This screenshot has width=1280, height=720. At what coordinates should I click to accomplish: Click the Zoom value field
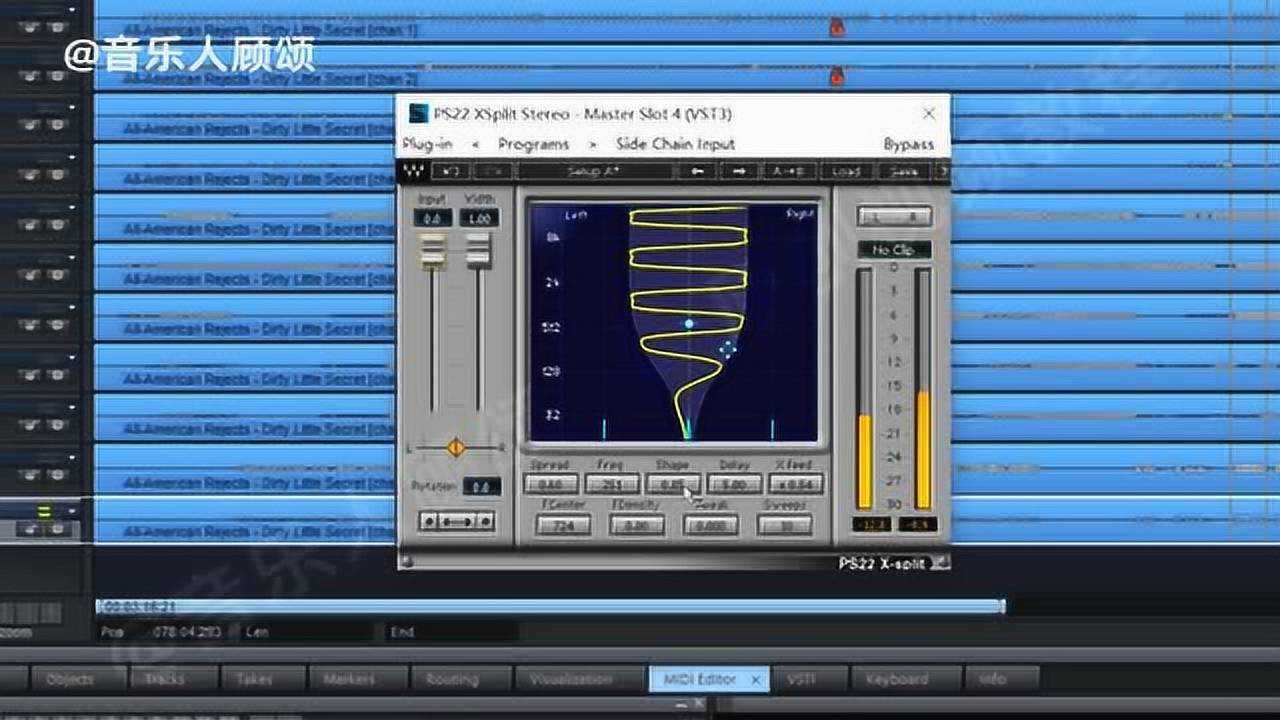(x=711, y=525)
